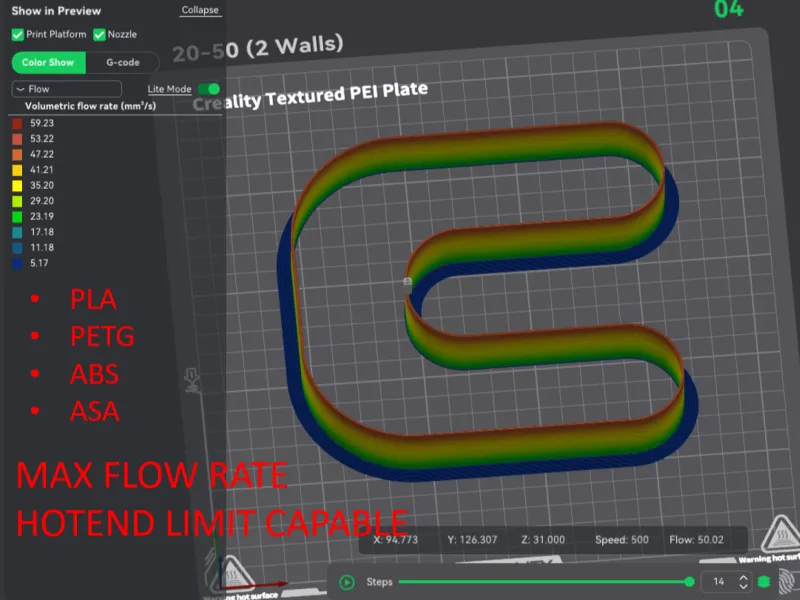800x600 pixels.
Task: Decrease step value with down arrow
Action: coord(743,587)
